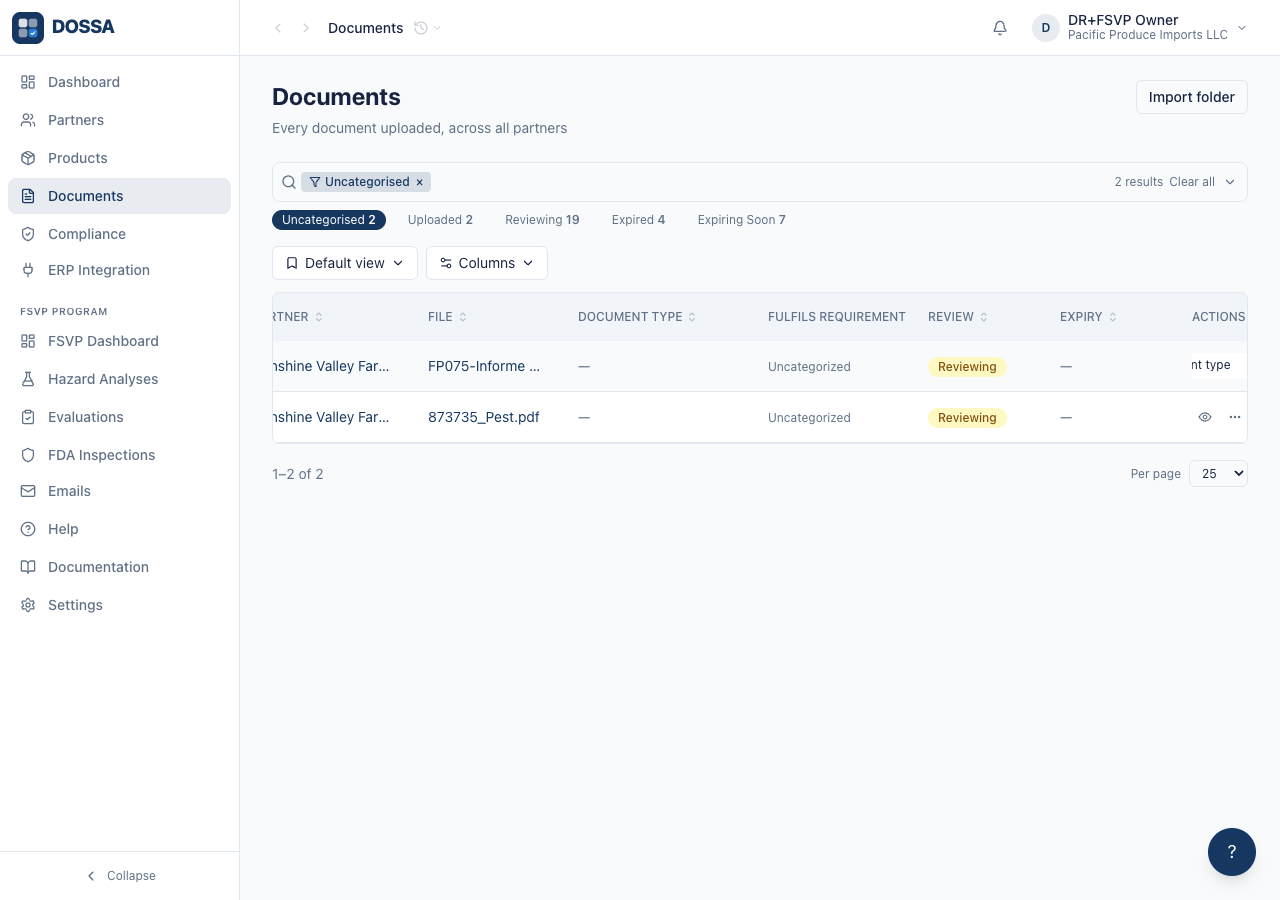Click the Hazard Analyses flask icon

point(28,379)
